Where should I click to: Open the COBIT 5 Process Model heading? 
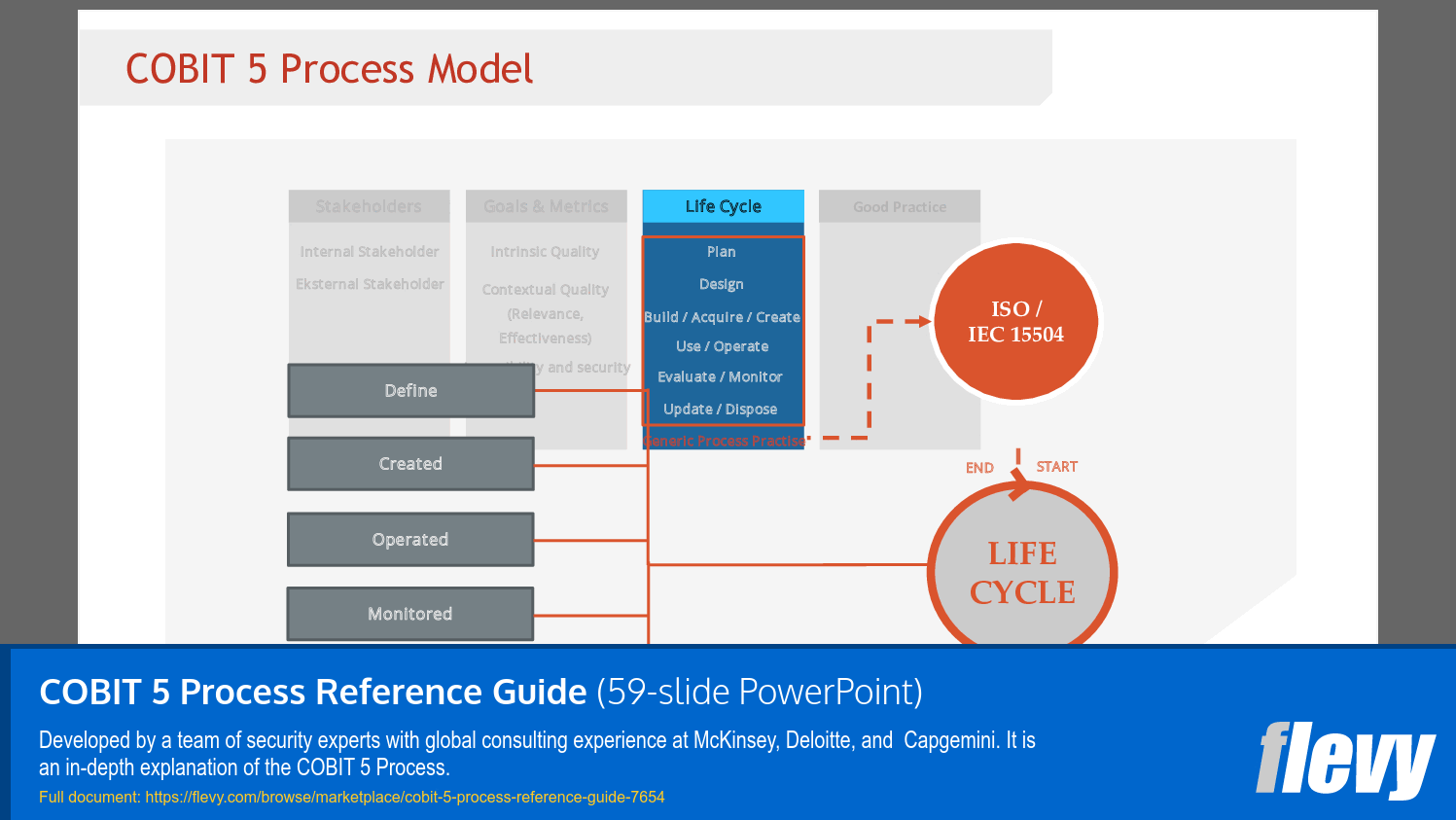pyautogui.click(x=329, y=69)
